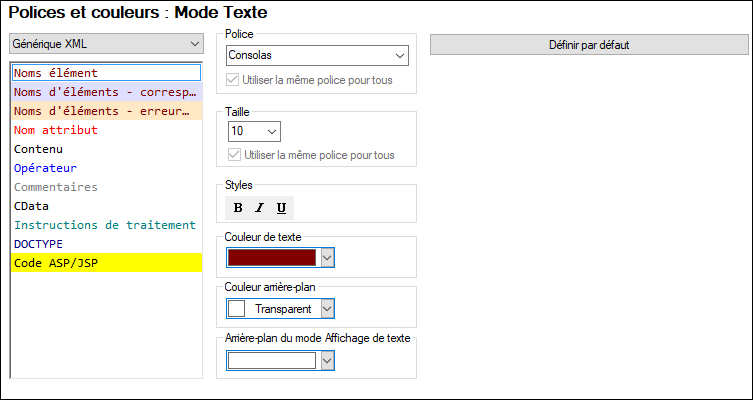
Task: Open Arrière-plan du mode Affichage dropdown
Action: click(327, 360)
